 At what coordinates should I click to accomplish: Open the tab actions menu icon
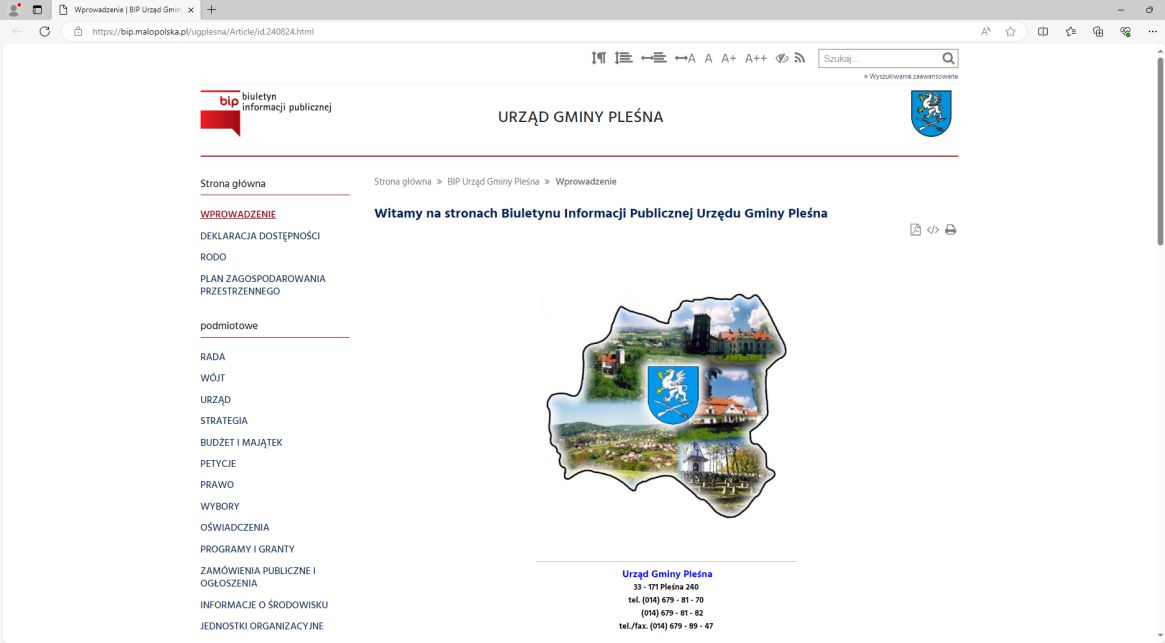pyautogui.click(x=37, y=10)
